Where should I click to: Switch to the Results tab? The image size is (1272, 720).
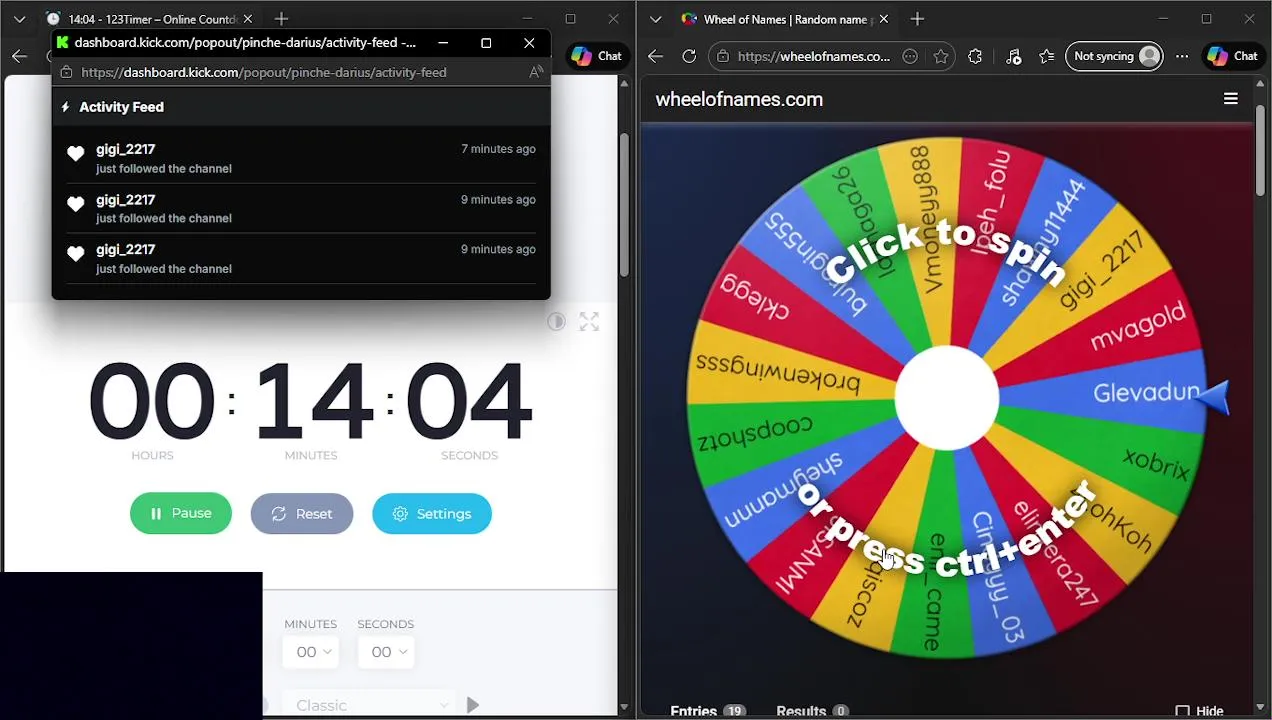pyautogui.click(x=812, y=711)
